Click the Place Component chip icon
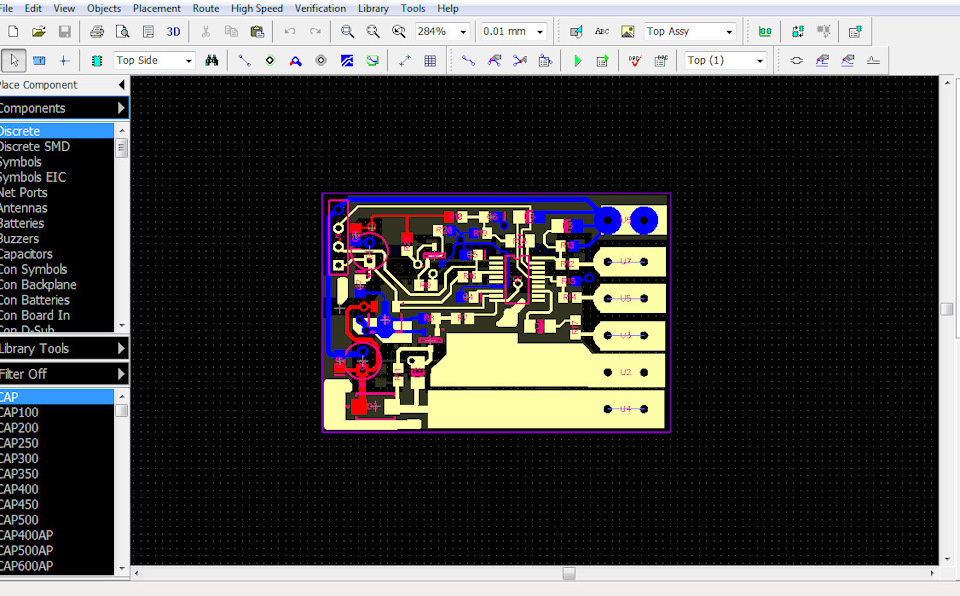Image resolution: width=960 pixels, height=596 pixels. 97,61
